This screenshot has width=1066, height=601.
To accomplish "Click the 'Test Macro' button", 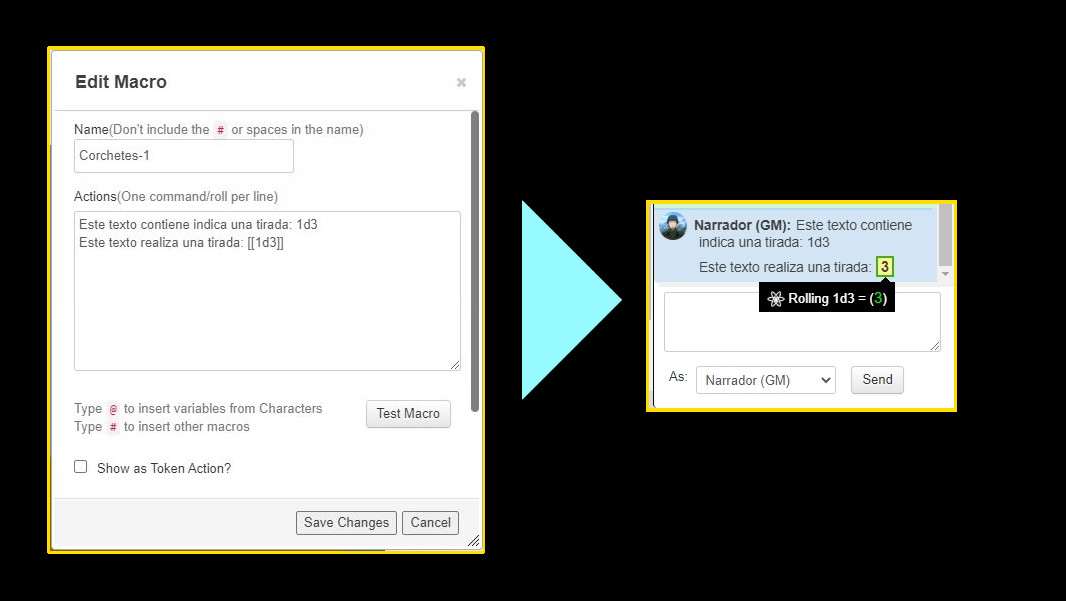I will (x=408, y=413).
